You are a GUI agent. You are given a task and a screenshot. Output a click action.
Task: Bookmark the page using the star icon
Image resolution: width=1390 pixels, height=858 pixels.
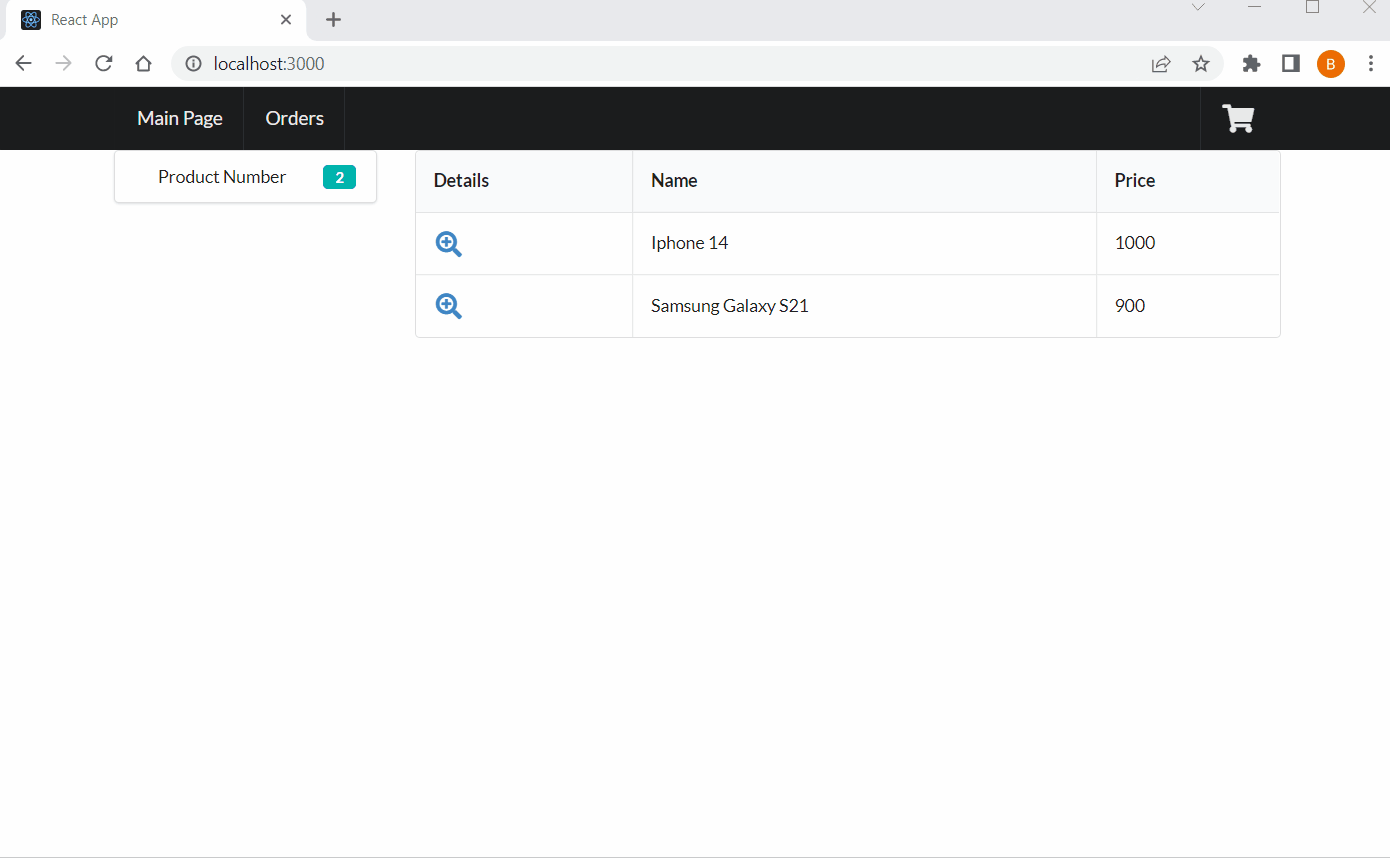pos(1200,63)
